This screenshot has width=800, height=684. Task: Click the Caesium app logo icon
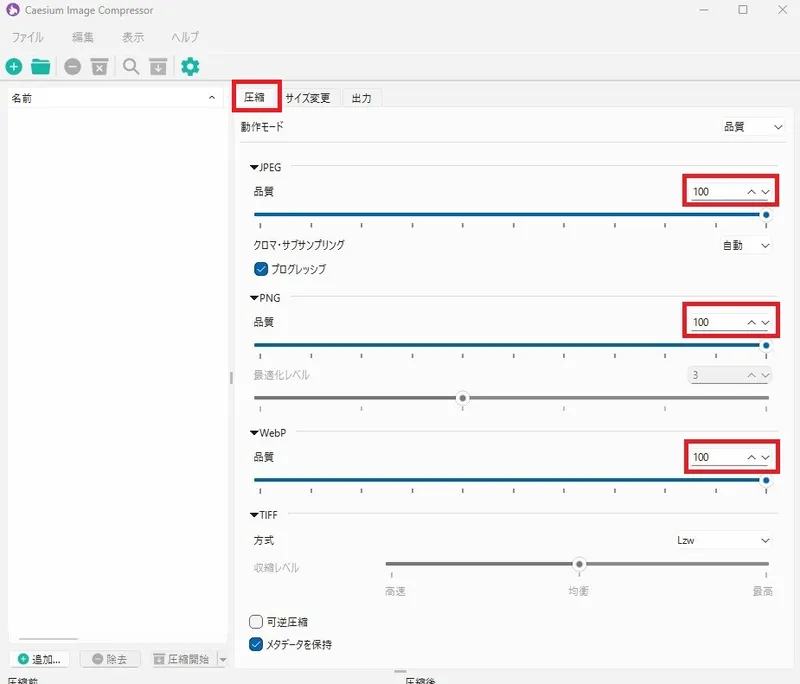[x=13, y=10]
